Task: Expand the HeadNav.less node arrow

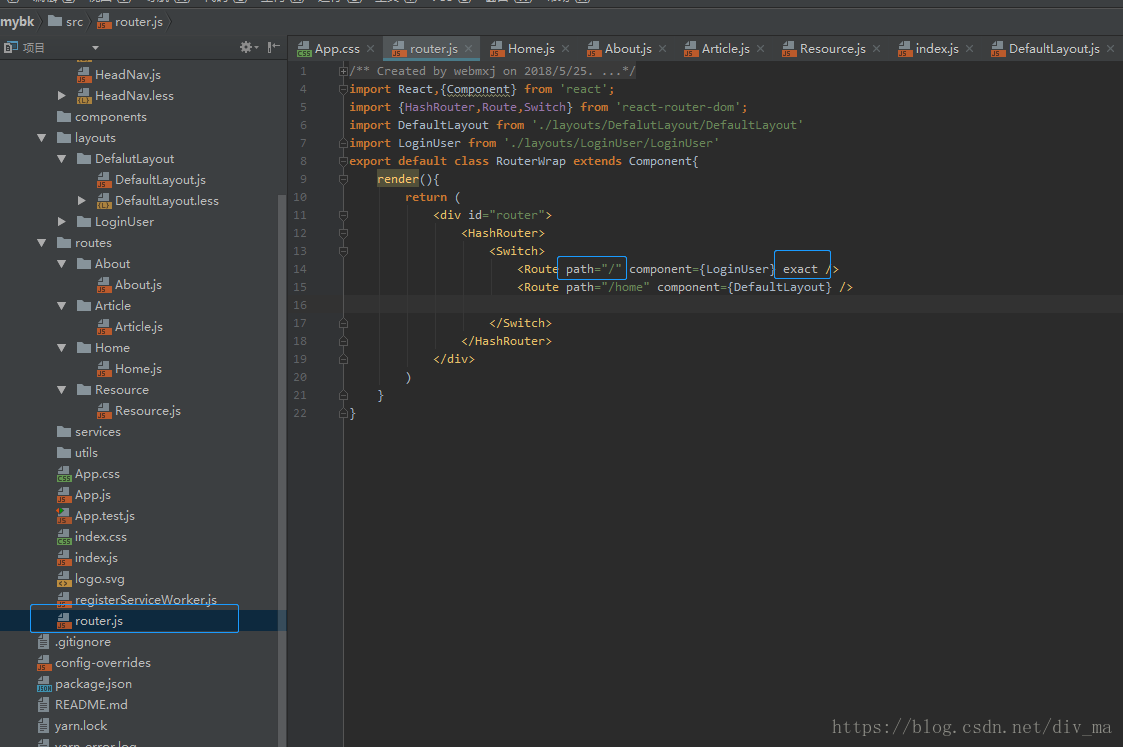Action: (62, 95)
